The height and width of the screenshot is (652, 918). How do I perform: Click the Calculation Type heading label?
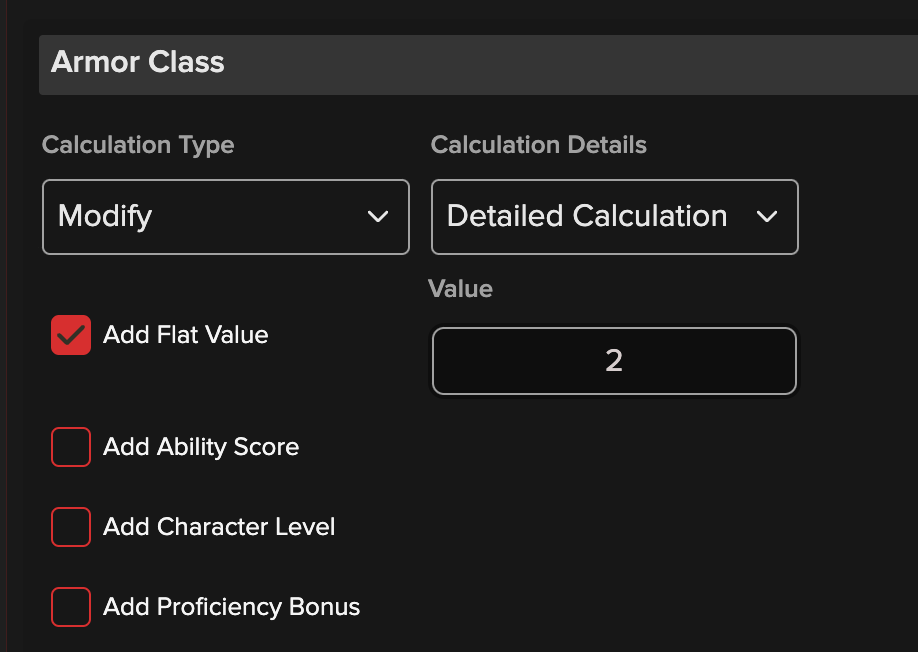pyautogui.click(x=138, y=145)
